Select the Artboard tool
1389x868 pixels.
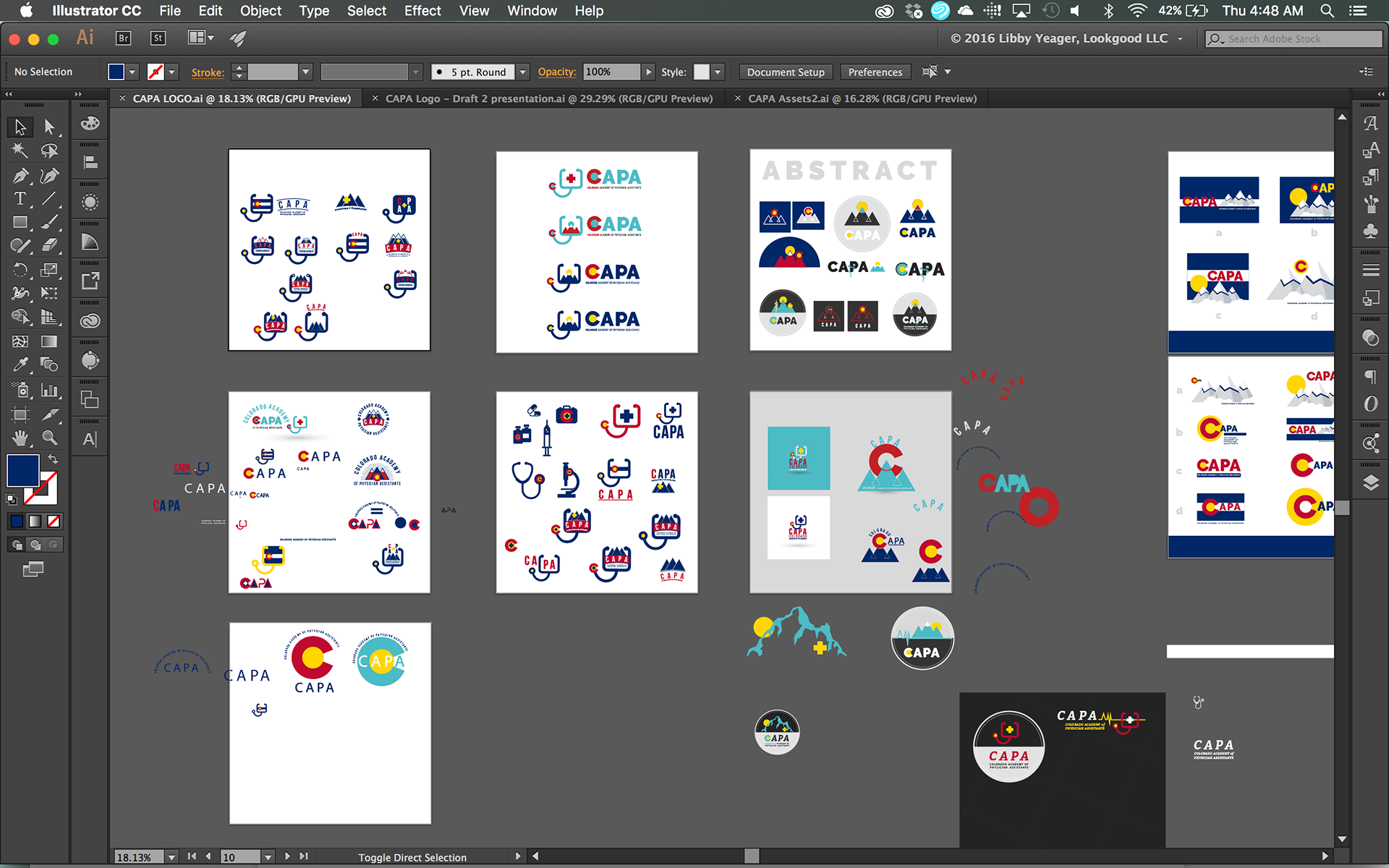pyautogui.click(x=20, y=414)
